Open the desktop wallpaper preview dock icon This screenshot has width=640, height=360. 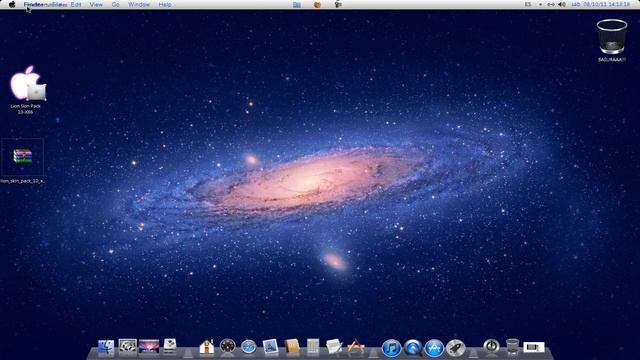(x=149, y=347)
